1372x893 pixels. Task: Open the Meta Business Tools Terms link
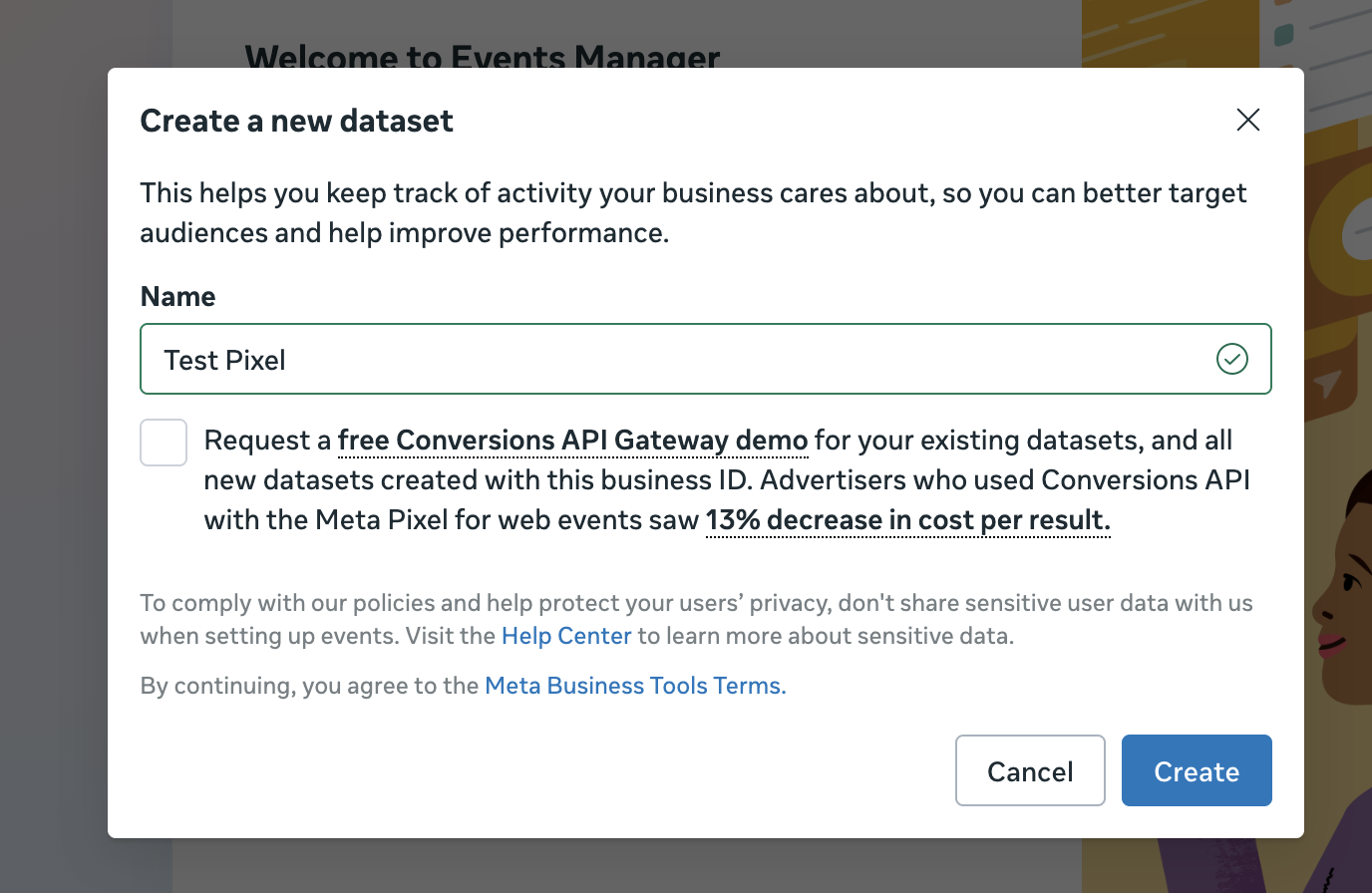click(635, 686)
